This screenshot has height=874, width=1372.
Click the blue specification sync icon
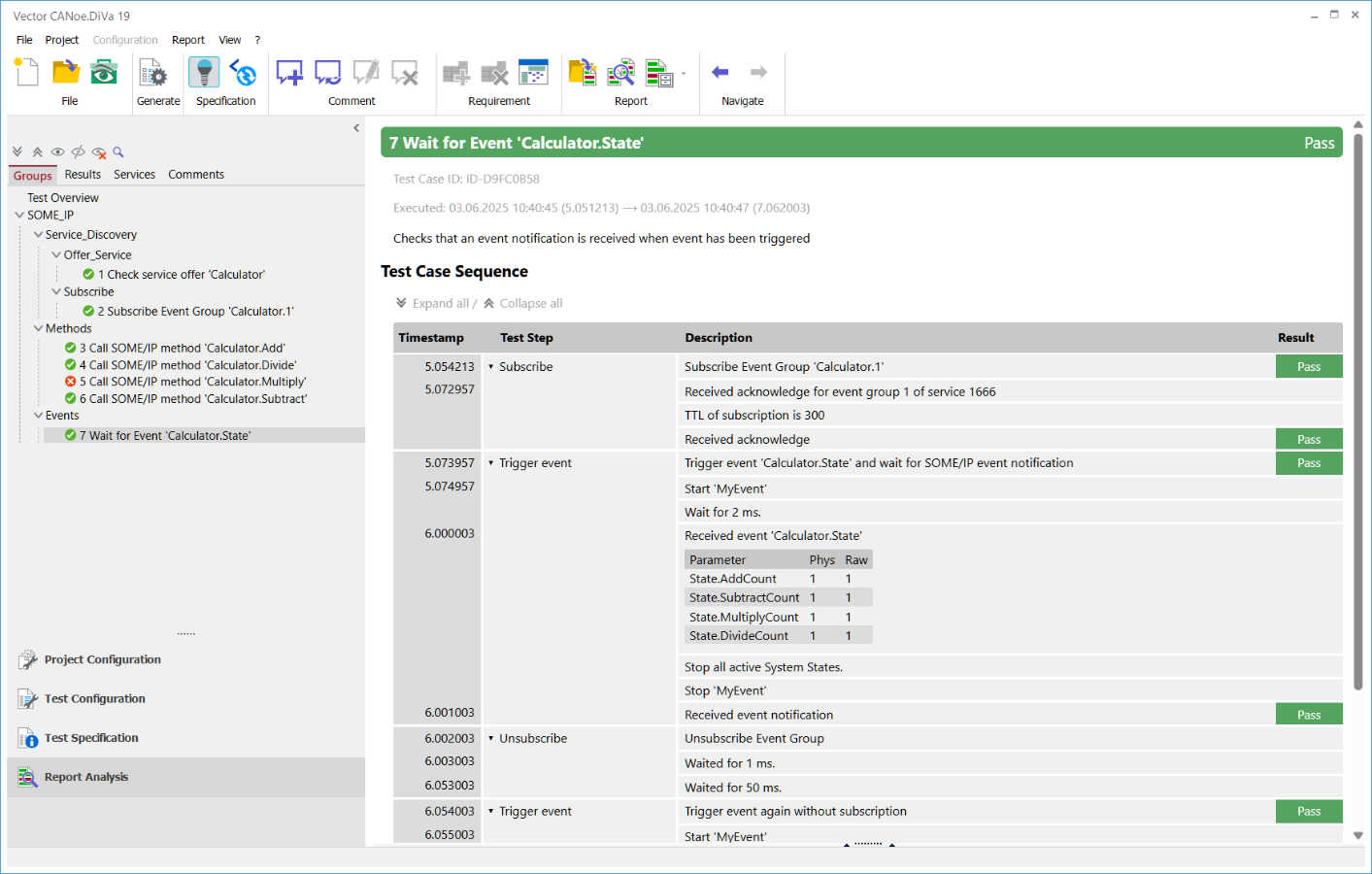[x=243, y=73]
